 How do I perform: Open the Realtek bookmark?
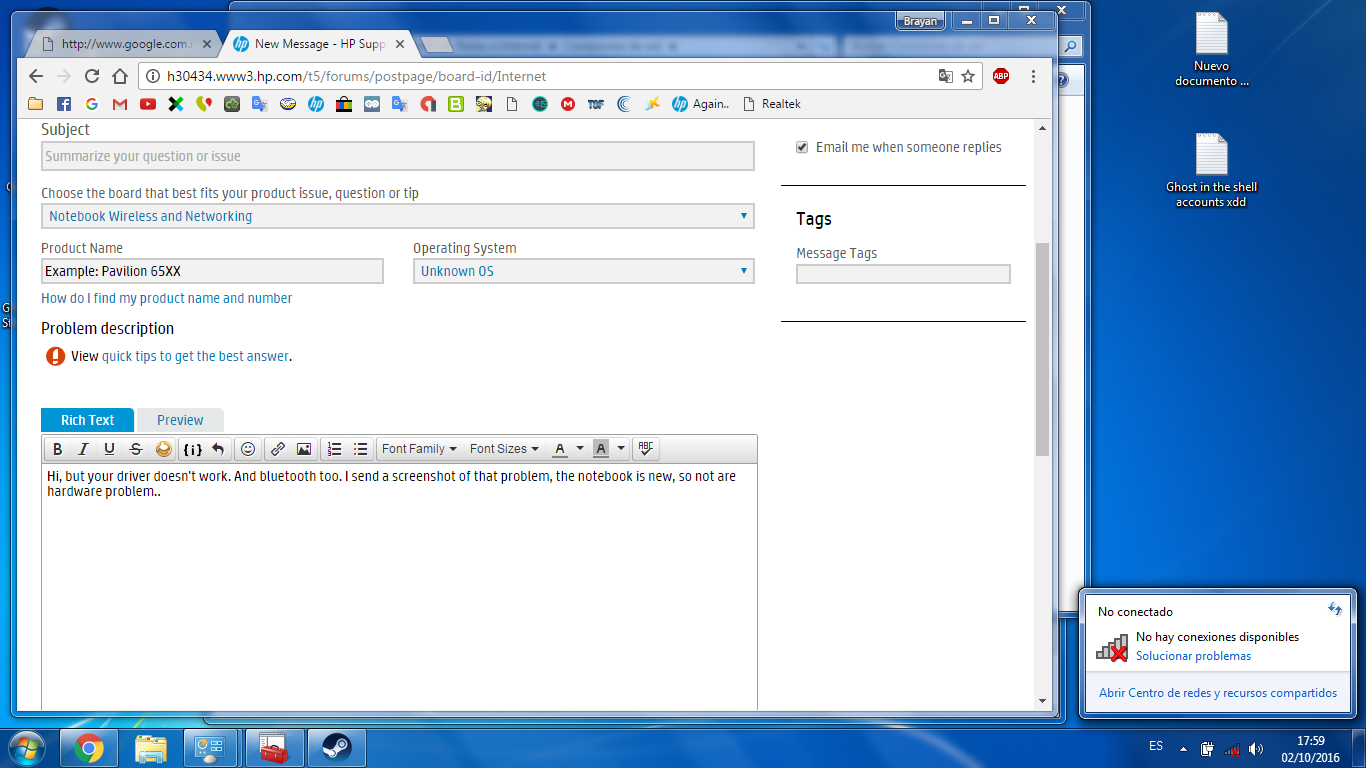[x=771, y=104]
